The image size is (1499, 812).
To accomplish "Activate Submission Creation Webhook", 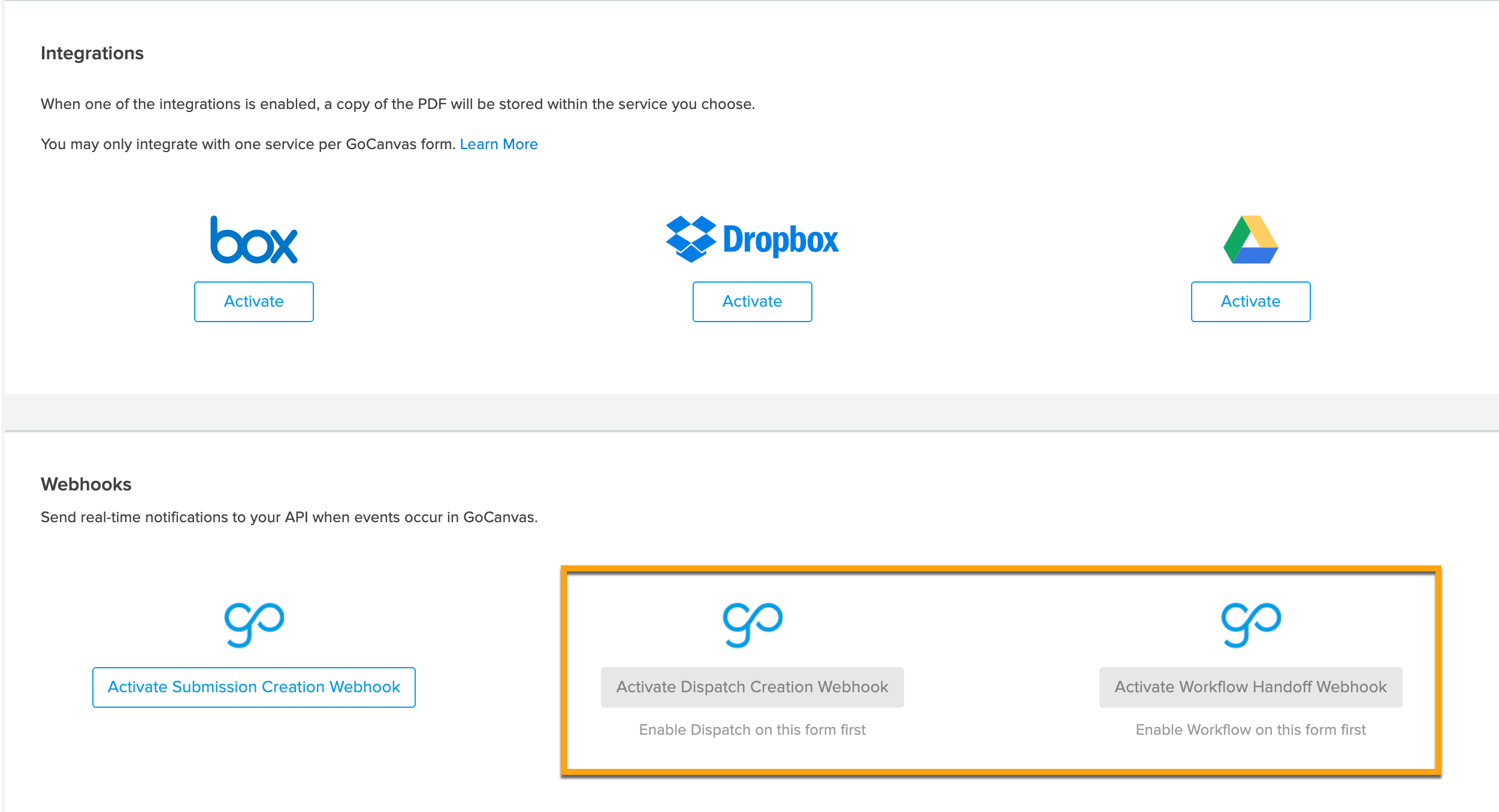I will 253,687.
